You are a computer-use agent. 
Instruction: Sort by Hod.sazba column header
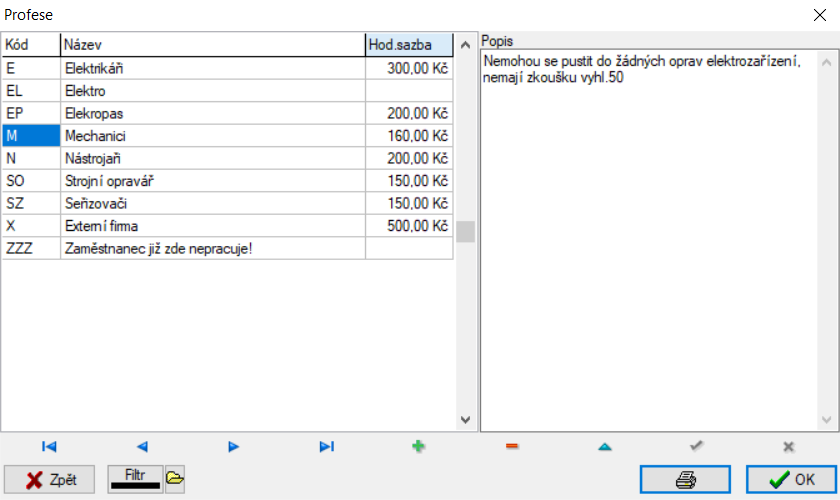pos(409,44)
